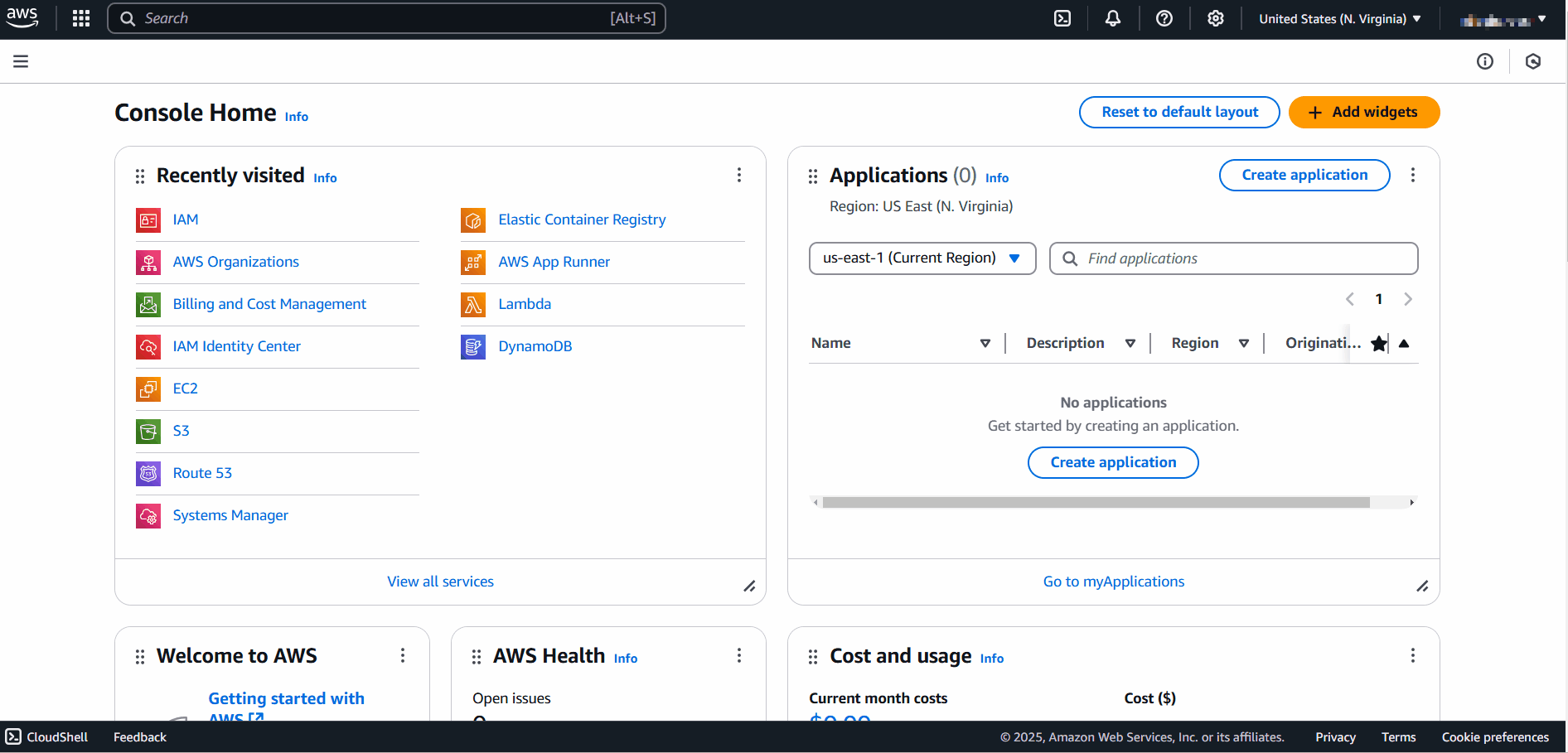Click the IAM service icon
This screenshot has height=753, width=1568.
[x=148, y=220]
